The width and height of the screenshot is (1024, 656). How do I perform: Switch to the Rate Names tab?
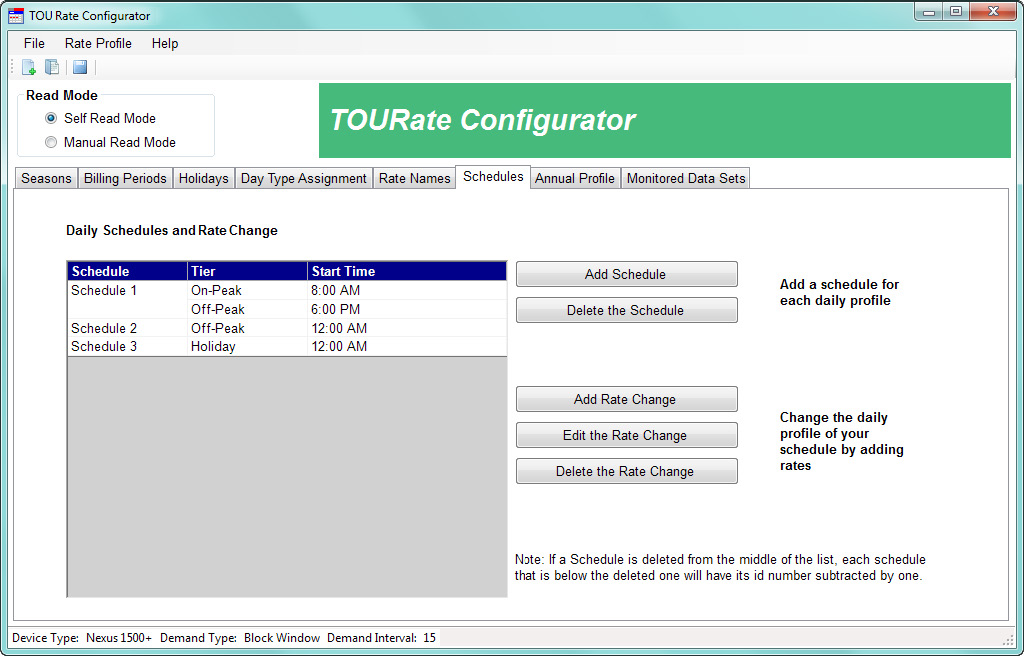pyautogui.click(x=415, y=178)
